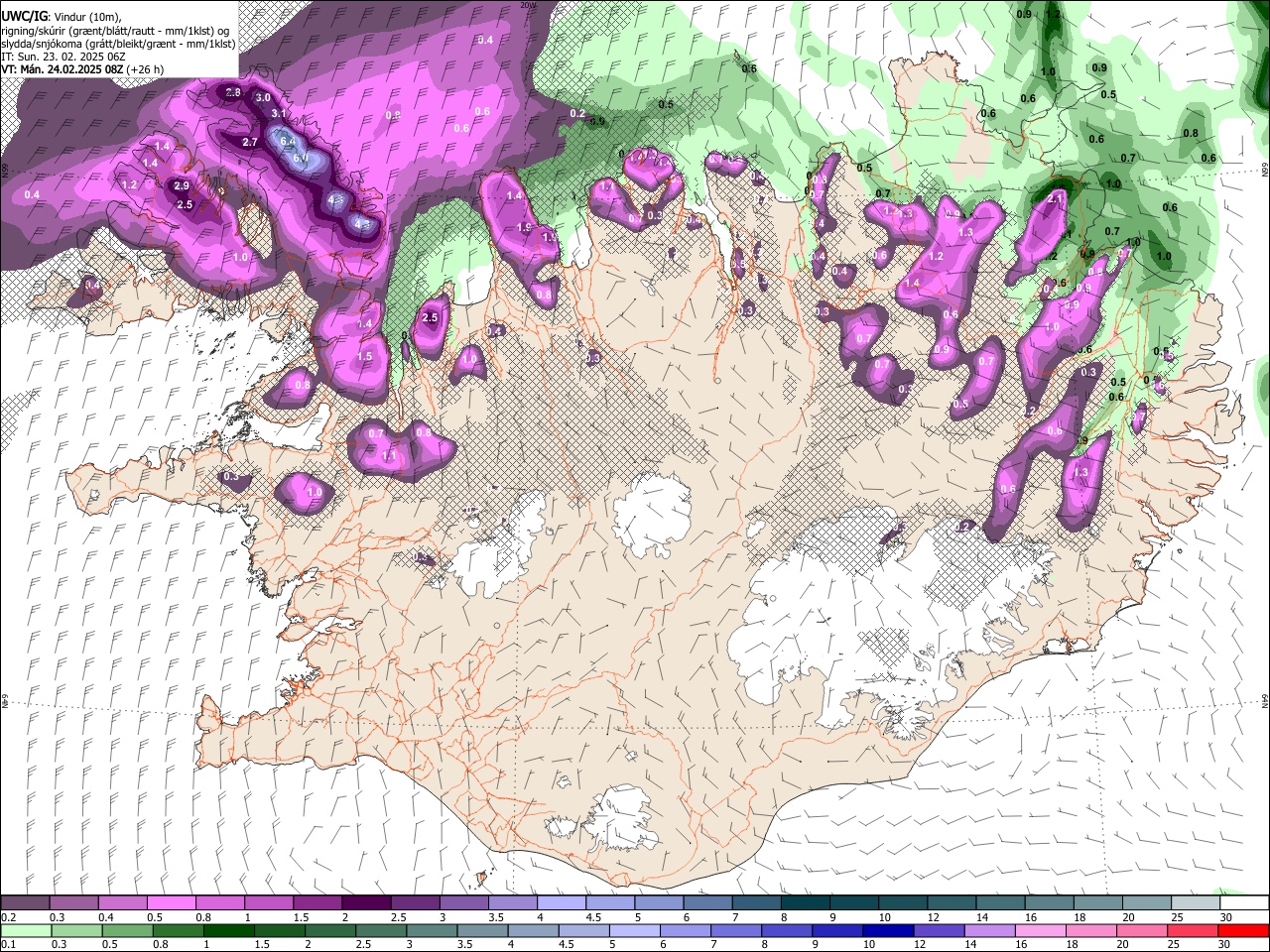1270x952 pixels.
Task: Click the 3.0 snowfall value label
Action: tap(263, 98)
